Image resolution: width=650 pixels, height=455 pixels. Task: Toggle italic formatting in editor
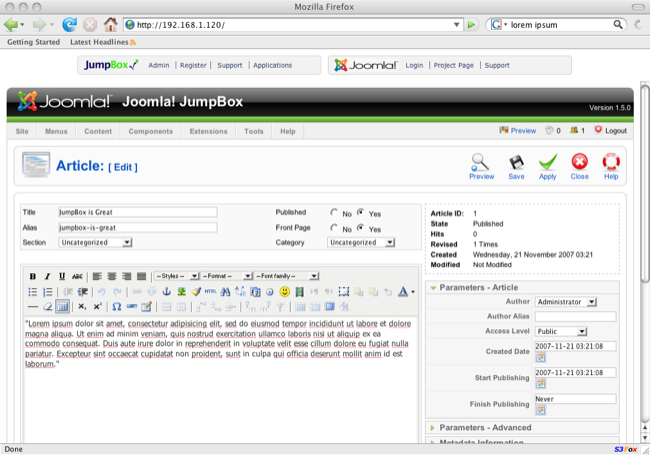47,276
